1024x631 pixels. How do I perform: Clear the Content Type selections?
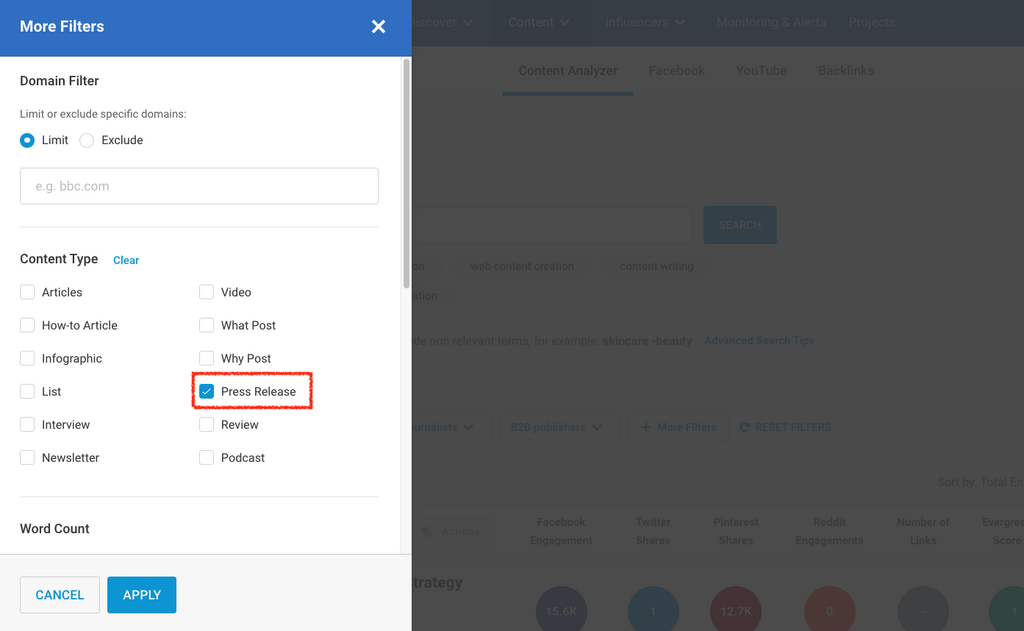click(126, 260)
